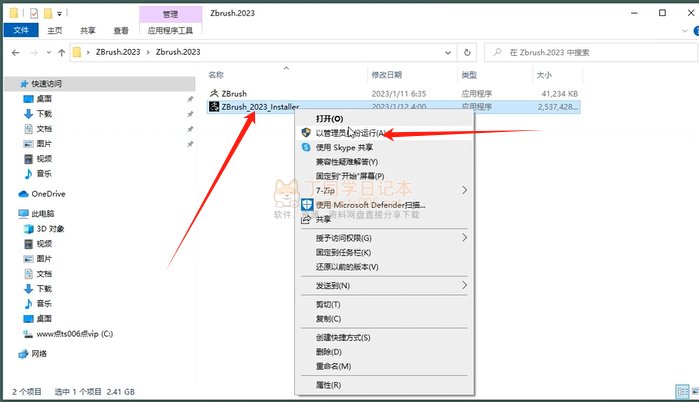
Task: Select 此电脑 in the navigation pane
Action: pos(43,214)
